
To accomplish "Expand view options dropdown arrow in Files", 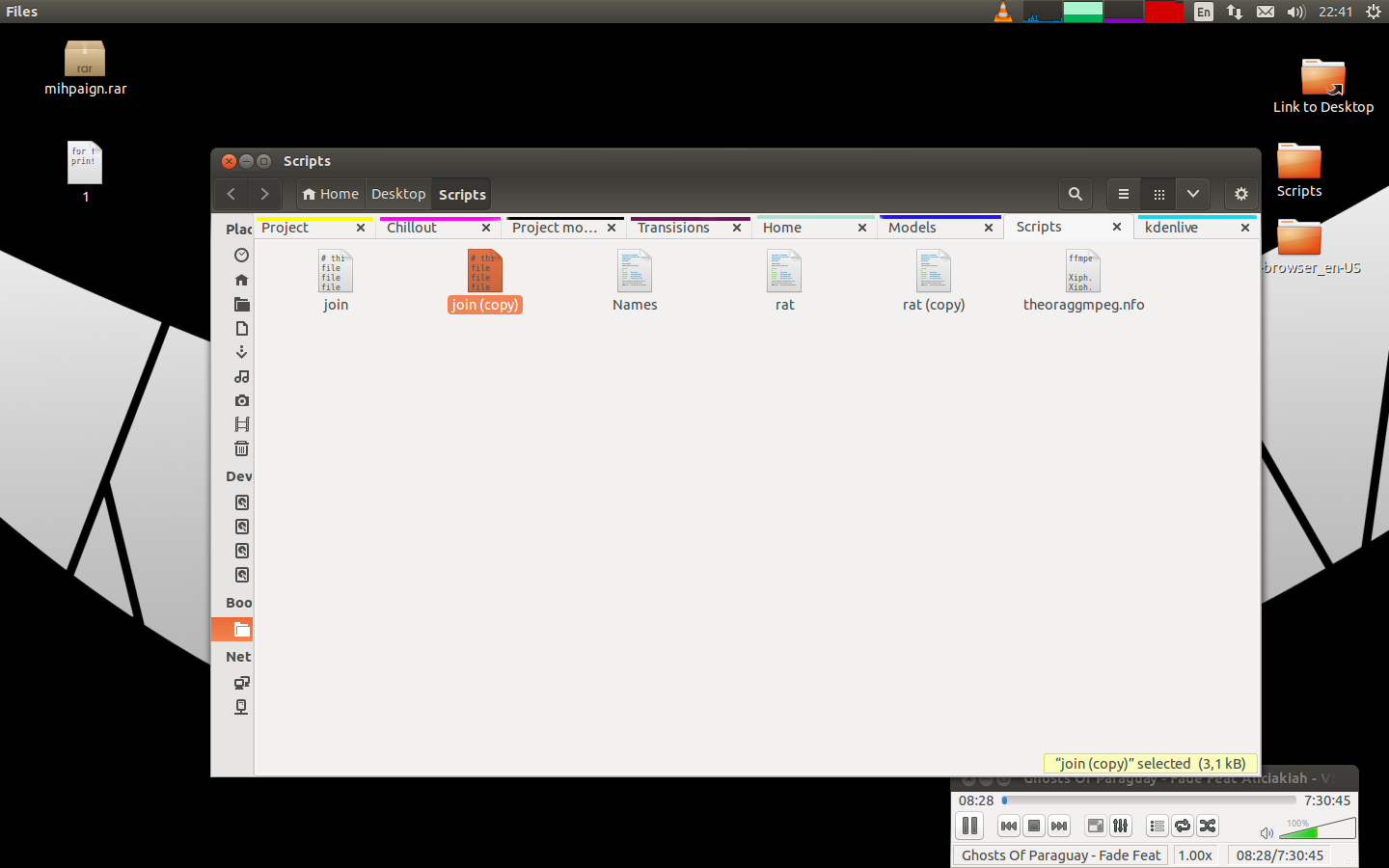I will click(x=1193, y=194).
